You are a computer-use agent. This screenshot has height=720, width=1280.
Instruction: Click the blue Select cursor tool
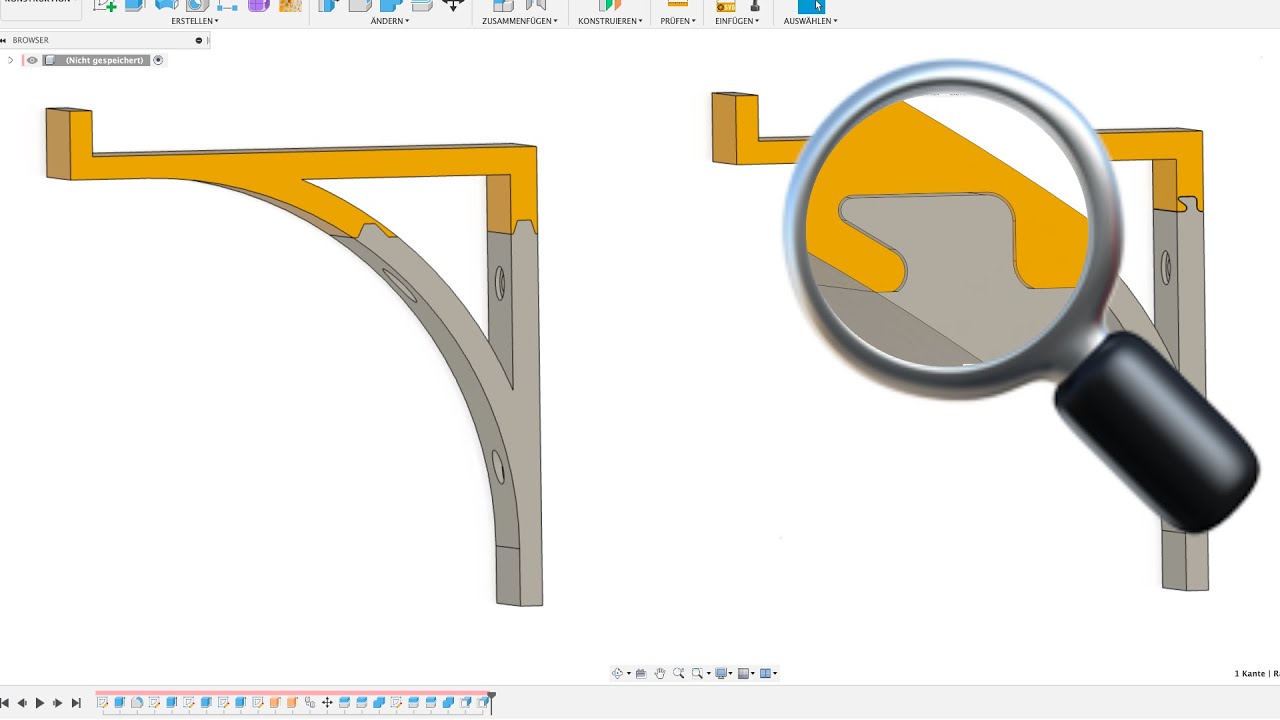coord(811,5)
